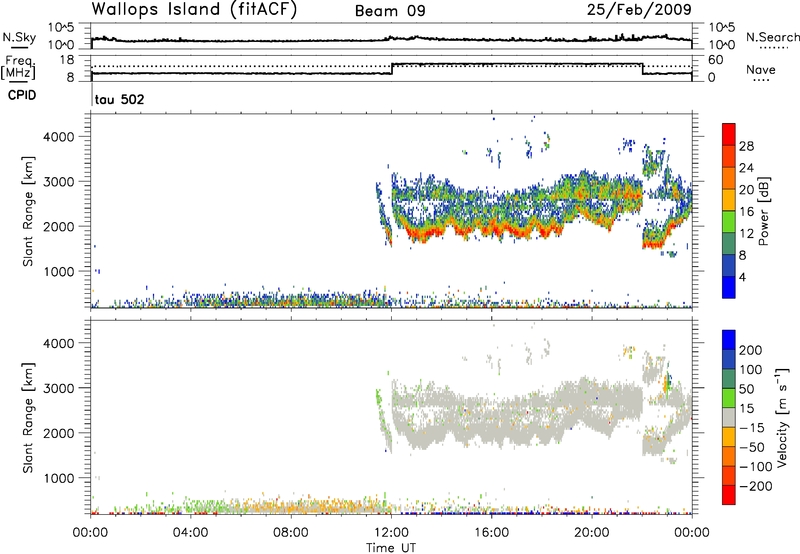Click the 'CPID' label

22,95
